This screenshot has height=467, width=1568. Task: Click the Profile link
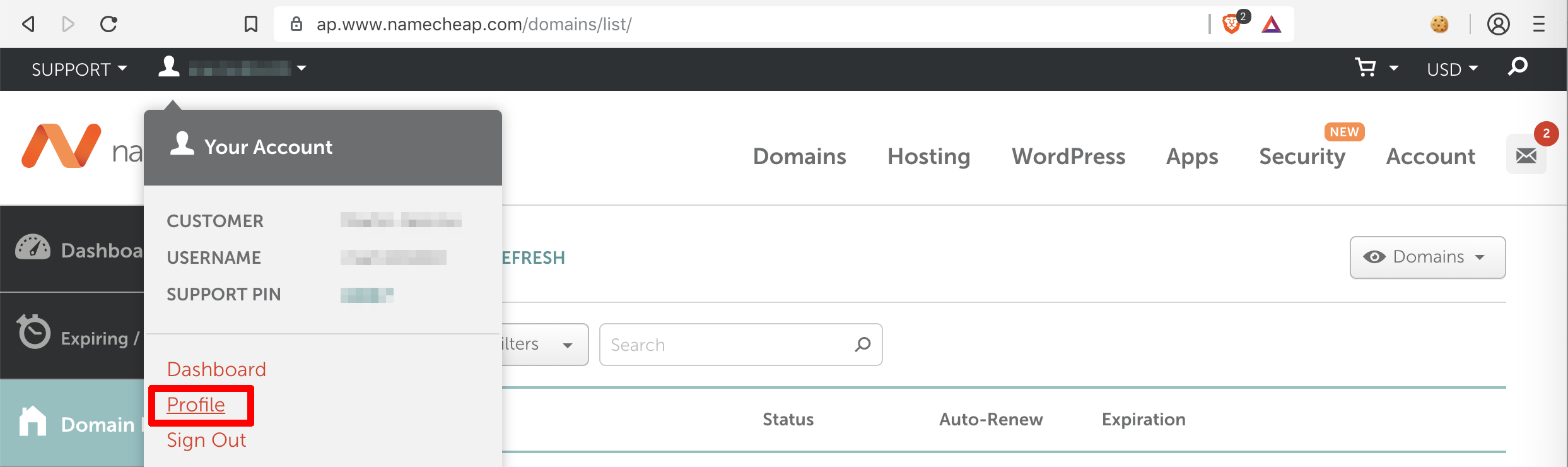[196, 405]
